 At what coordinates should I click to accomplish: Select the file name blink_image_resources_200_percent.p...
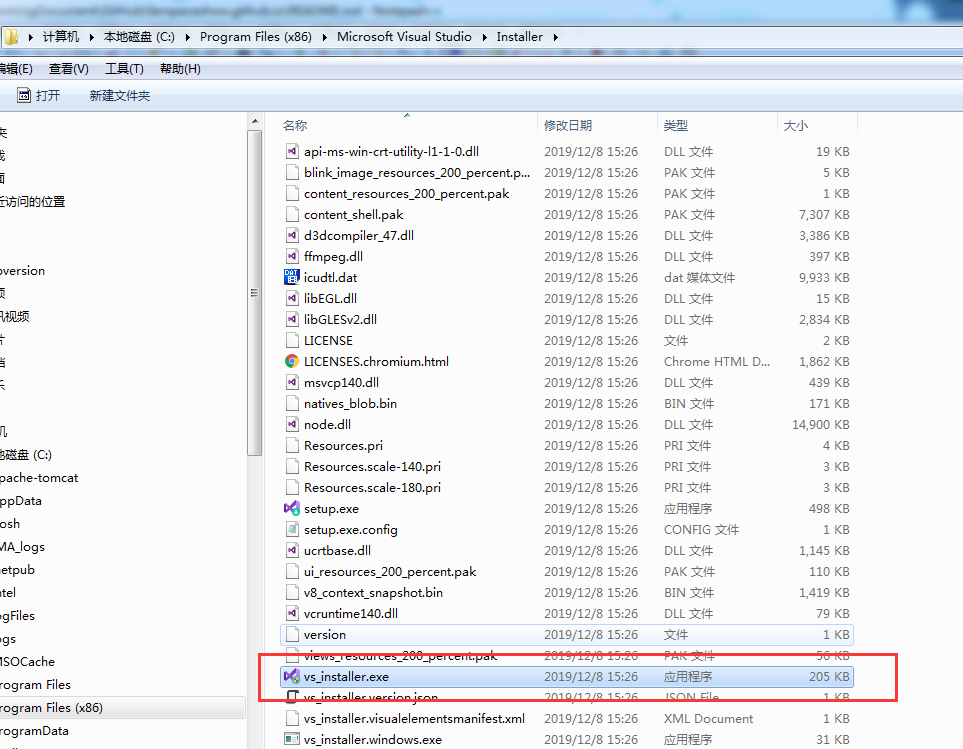click(x=417, y=173)
